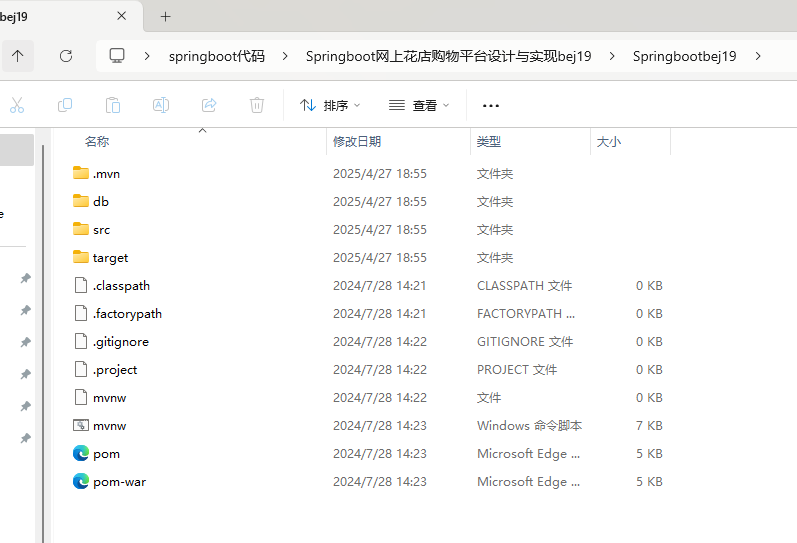Expand chevron before springboot代码 in address bar
Image resolution: width=797 pixels, height=543 pixels.
[x=147, y=56]
